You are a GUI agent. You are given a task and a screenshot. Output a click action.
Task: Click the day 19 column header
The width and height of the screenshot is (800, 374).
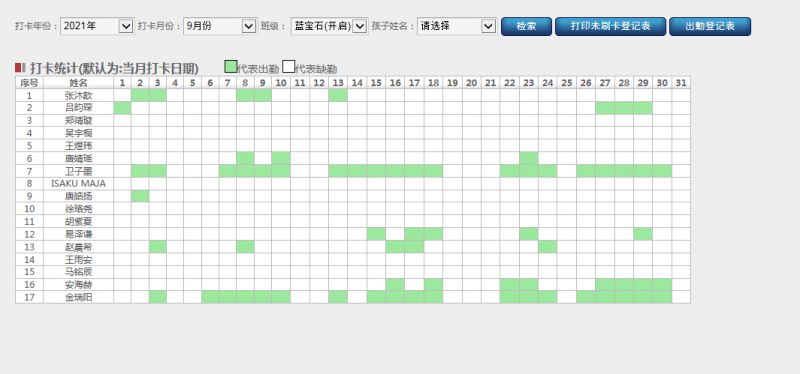pyautogui.click(x=452, y=83)
